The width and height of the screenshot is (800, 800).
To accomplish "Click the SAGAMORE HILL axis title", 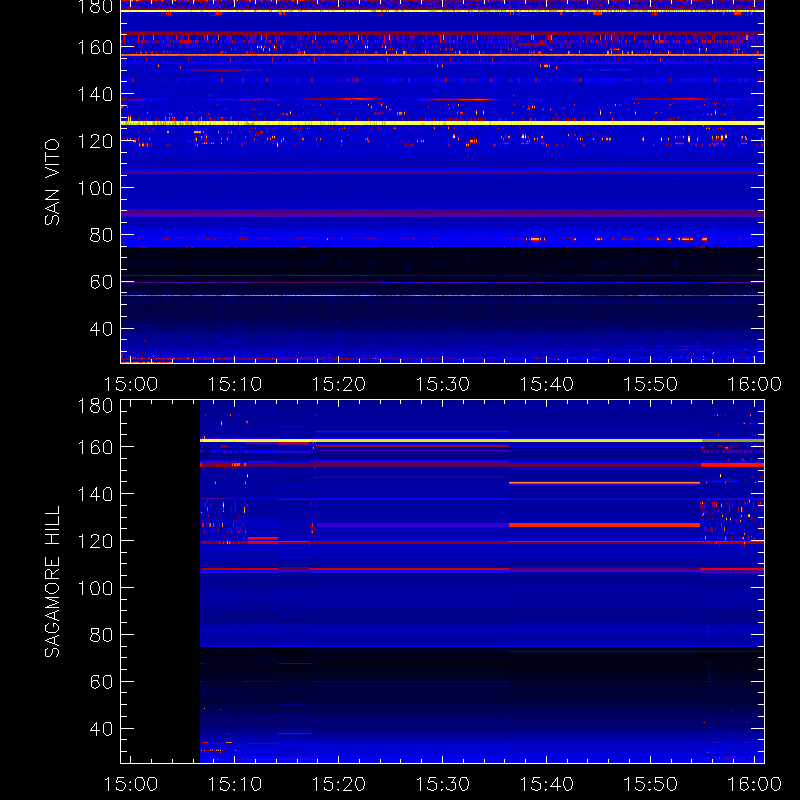I will (x=52, y=582).
